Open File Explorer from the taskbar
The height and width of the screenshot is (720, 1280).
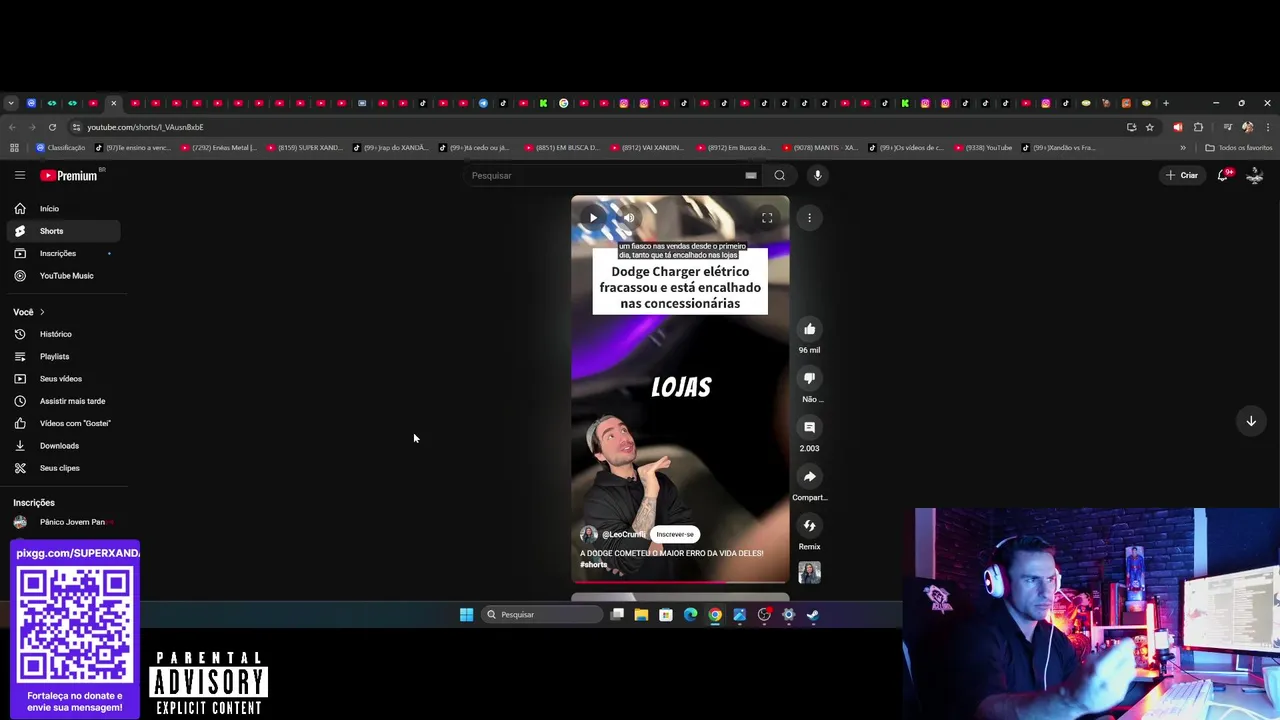pyautogui.click(x=641, y=614)
